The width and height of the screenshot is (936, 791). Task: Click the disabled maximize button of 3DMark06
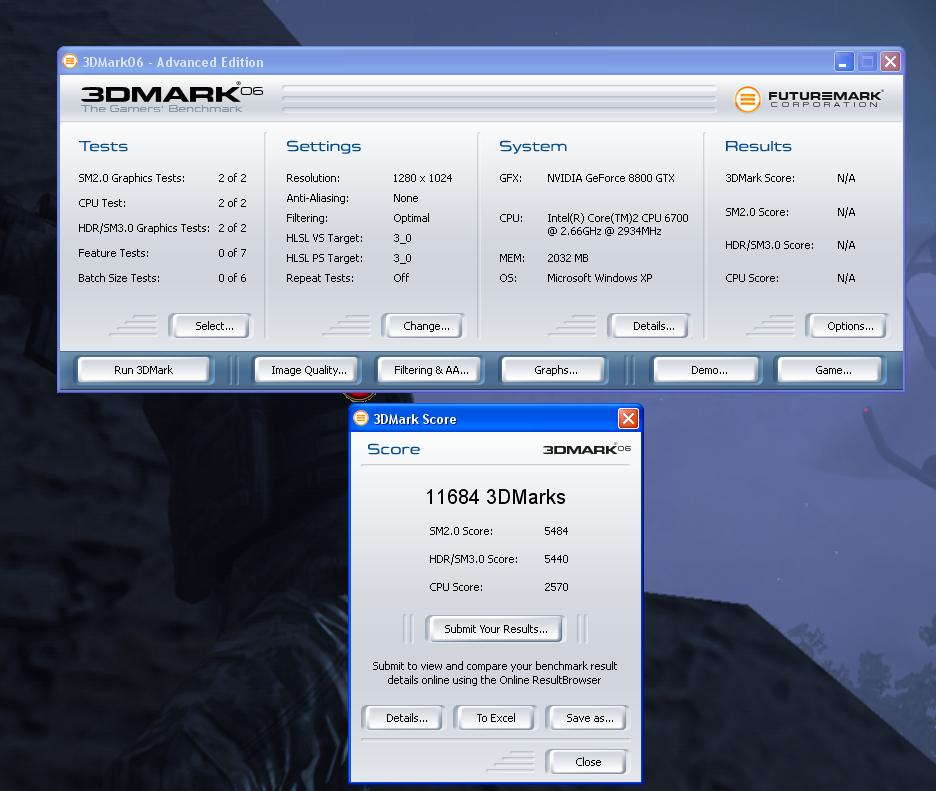[867, 61]
